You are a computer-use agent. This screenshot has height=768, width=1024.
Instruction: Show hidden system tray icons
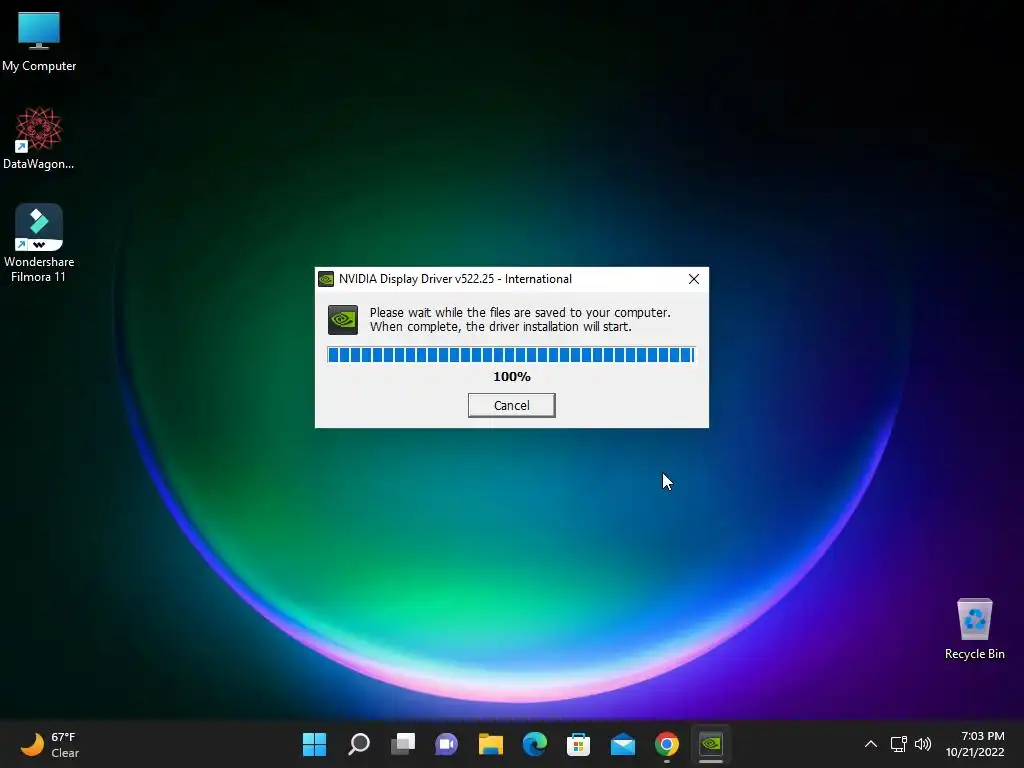(x=871, y=744)
